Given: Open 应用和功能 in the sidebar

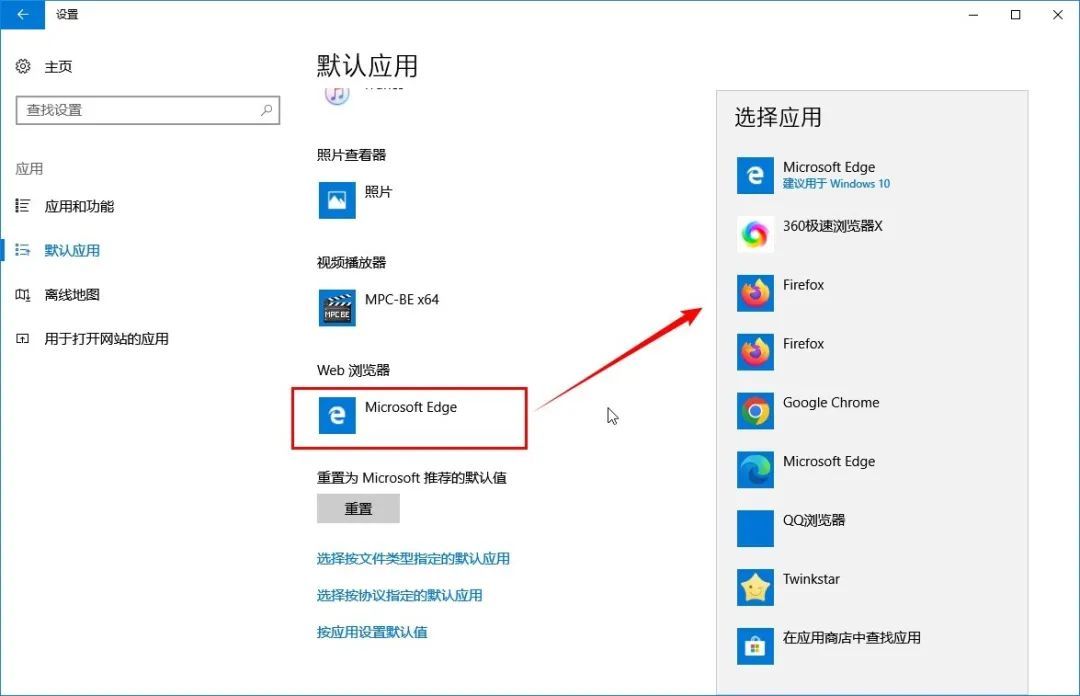Looking at the screenshot, I should pyautogui.click(x=79, y=206).
